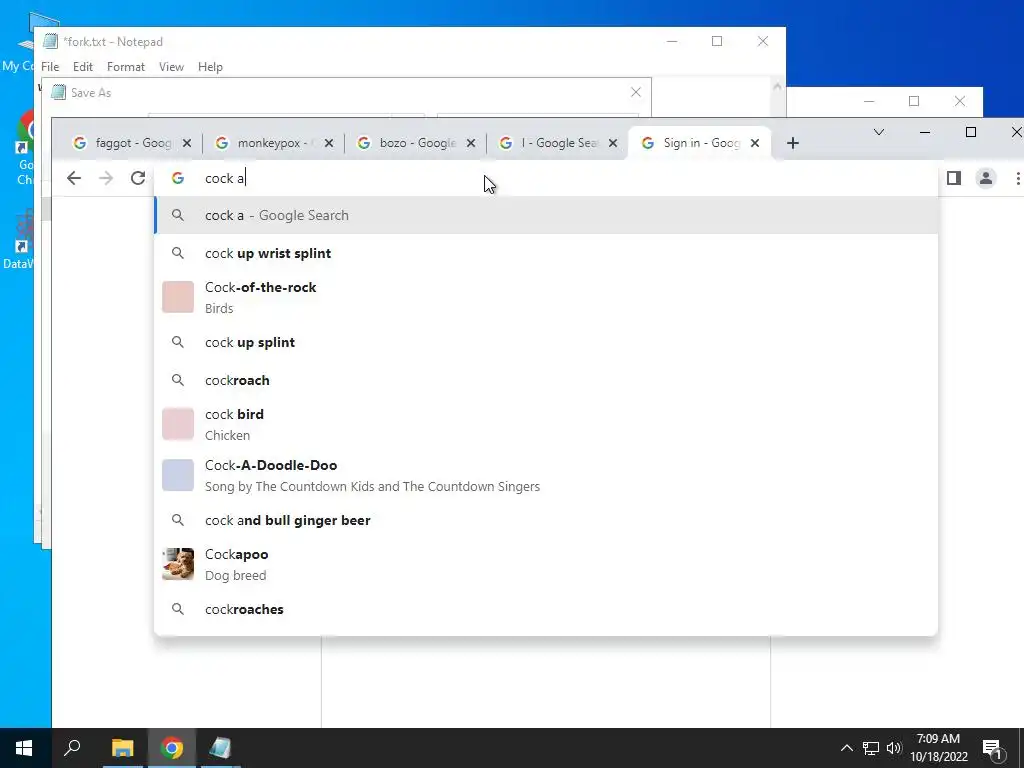
Task: Click the search icon beside 'cockroaches'
Action: [178, 609]
